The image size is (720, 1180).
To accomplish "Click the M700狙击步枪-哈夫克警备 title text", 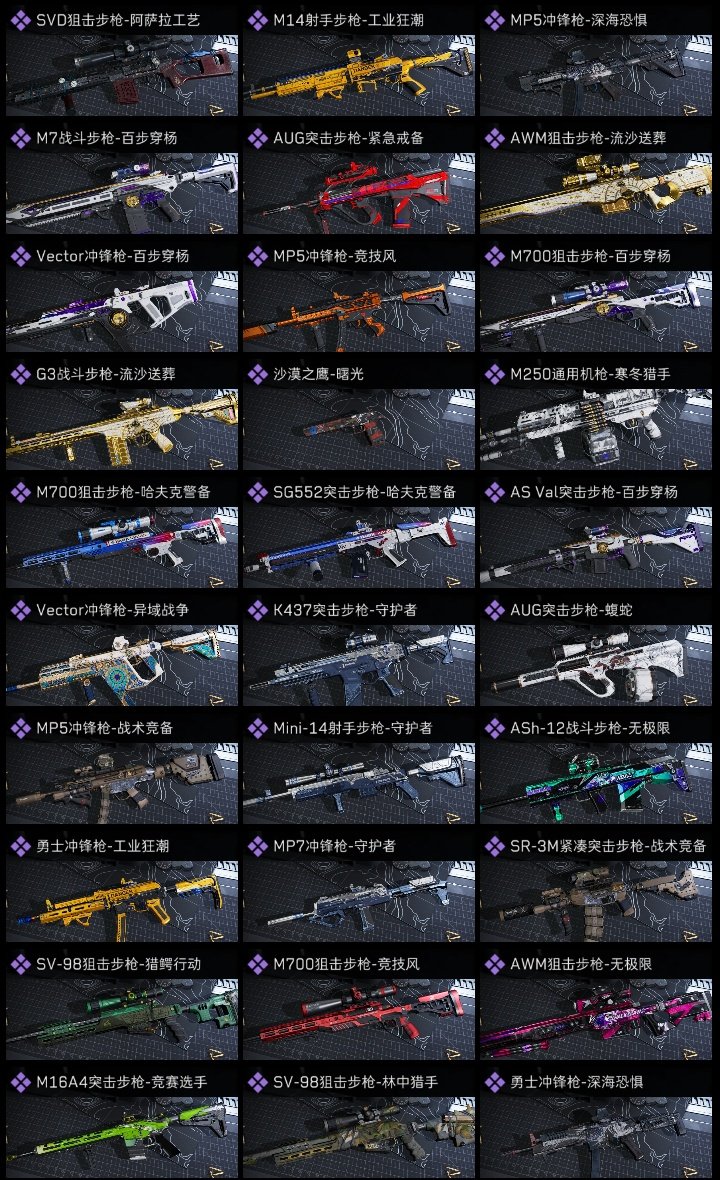I will [x=123, y=492].
